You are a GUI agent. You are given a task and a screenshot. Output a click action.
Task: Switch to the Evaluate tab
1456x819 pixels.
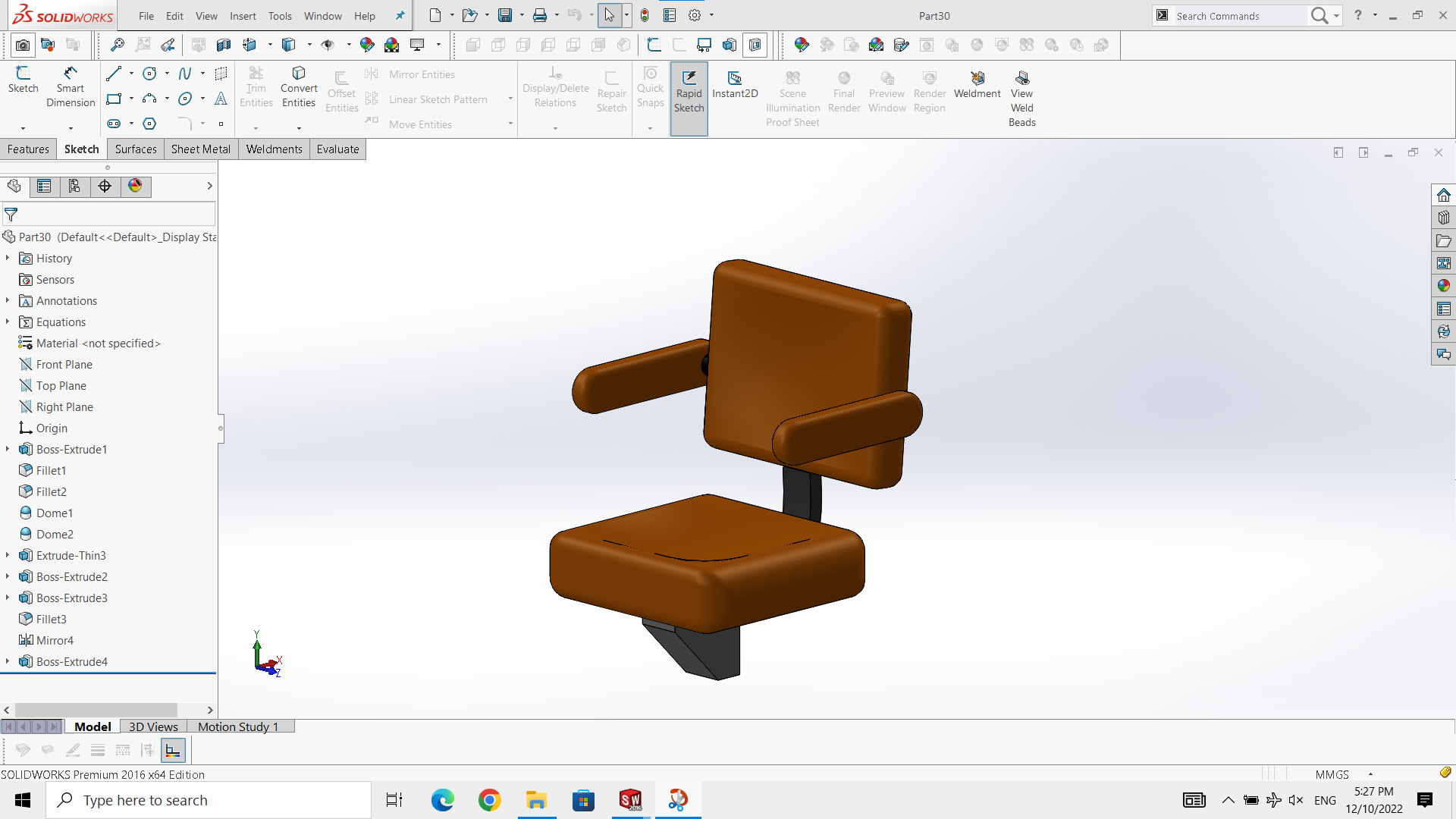coord(337,149)
